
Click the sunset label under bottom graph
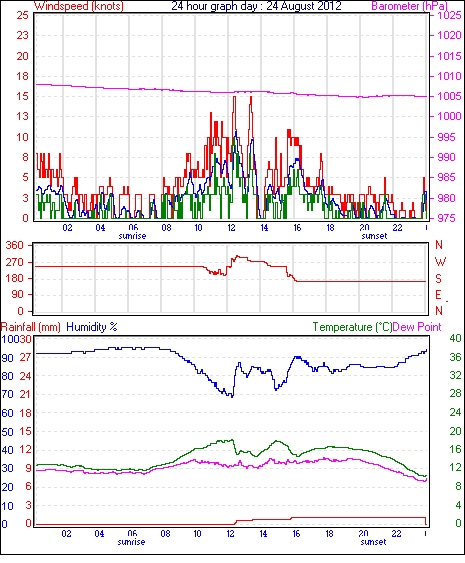pos(373,542)
